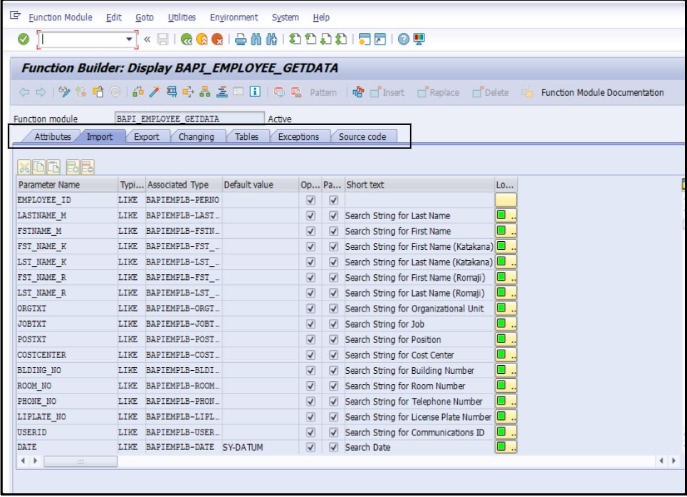The width and height of the screenshot is (687, 497).
Task: Click the red Cancel icon
Action: (x=217, y=39)
